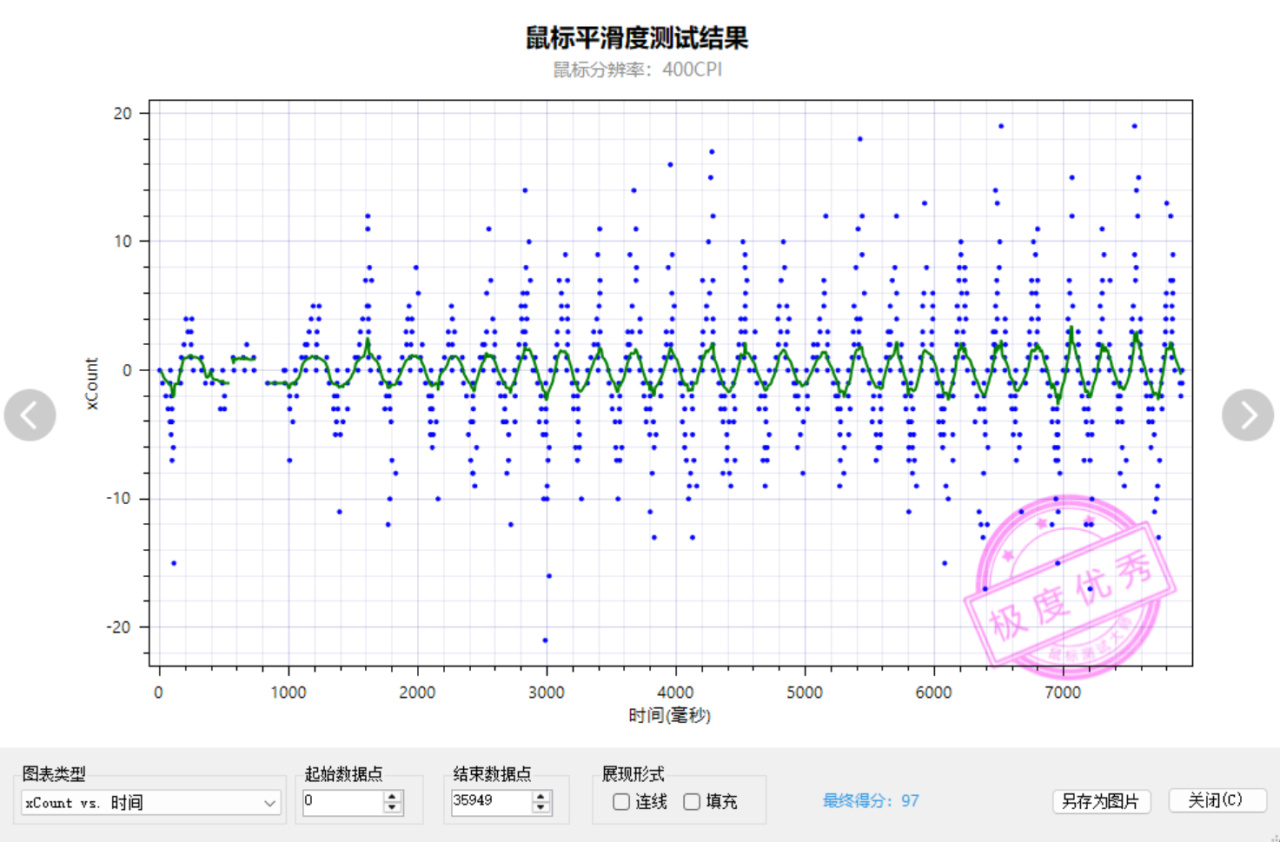The height and width of the screenshot is (842, 1280).
Task: Decrease 起始数据点 with down stepper arrow
Action: (392, 808)
